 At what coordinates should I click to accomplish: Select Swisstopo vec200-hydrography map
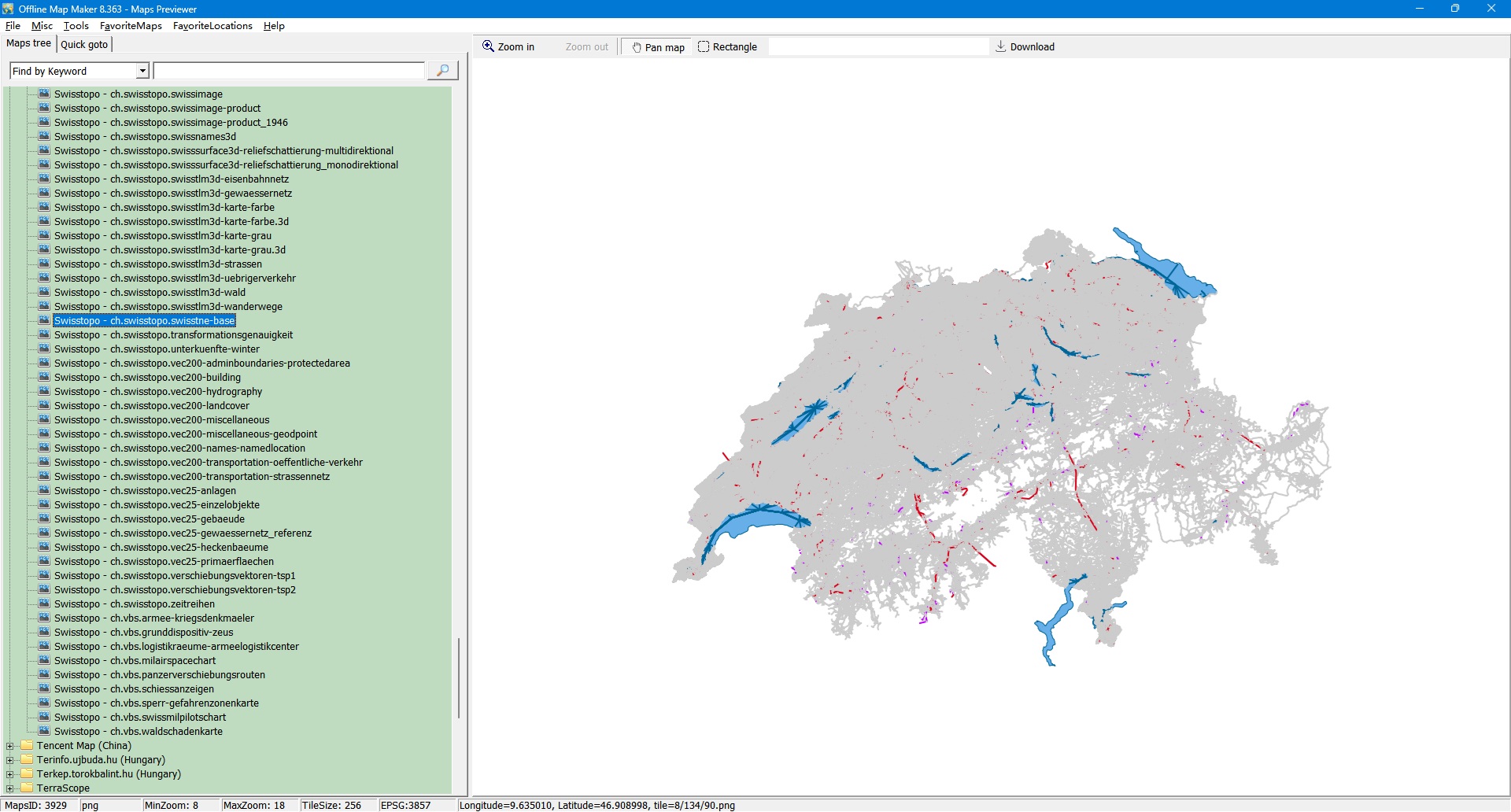coord(157,391)
